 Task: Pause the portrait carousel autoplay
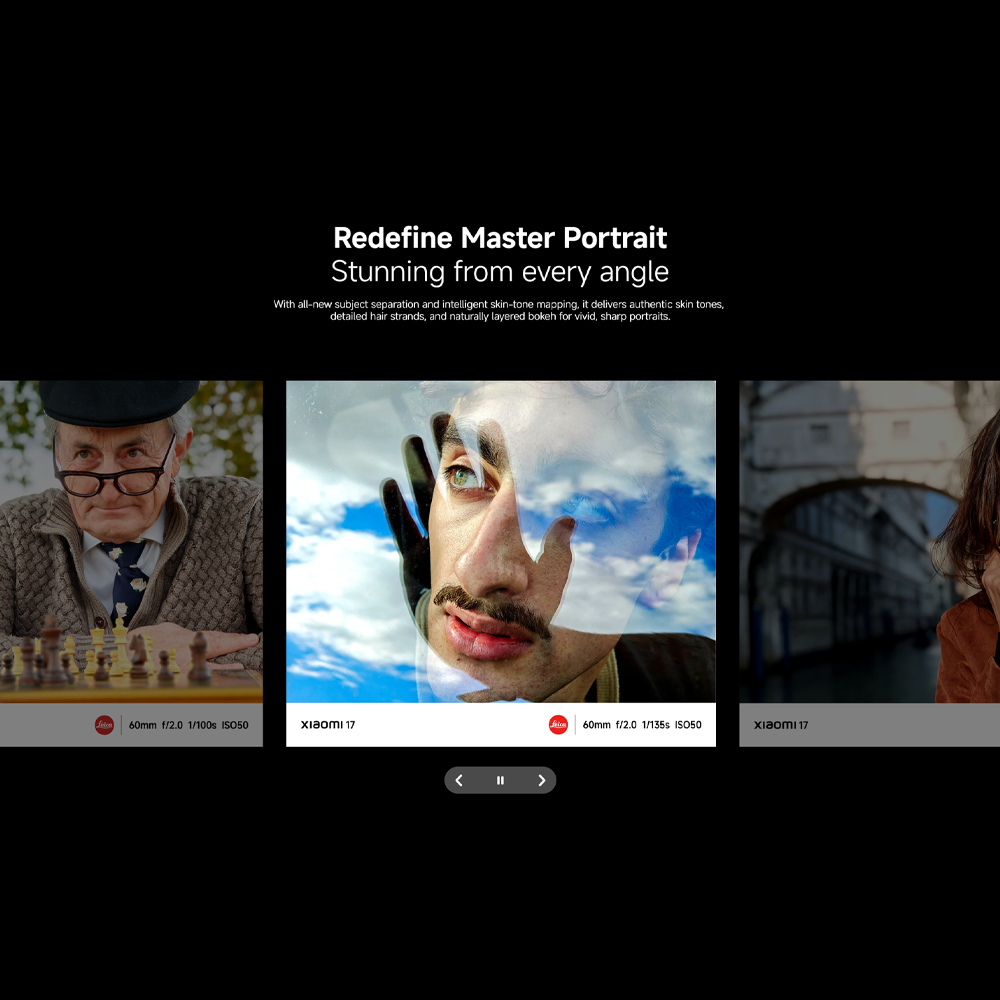click(500, 780)
